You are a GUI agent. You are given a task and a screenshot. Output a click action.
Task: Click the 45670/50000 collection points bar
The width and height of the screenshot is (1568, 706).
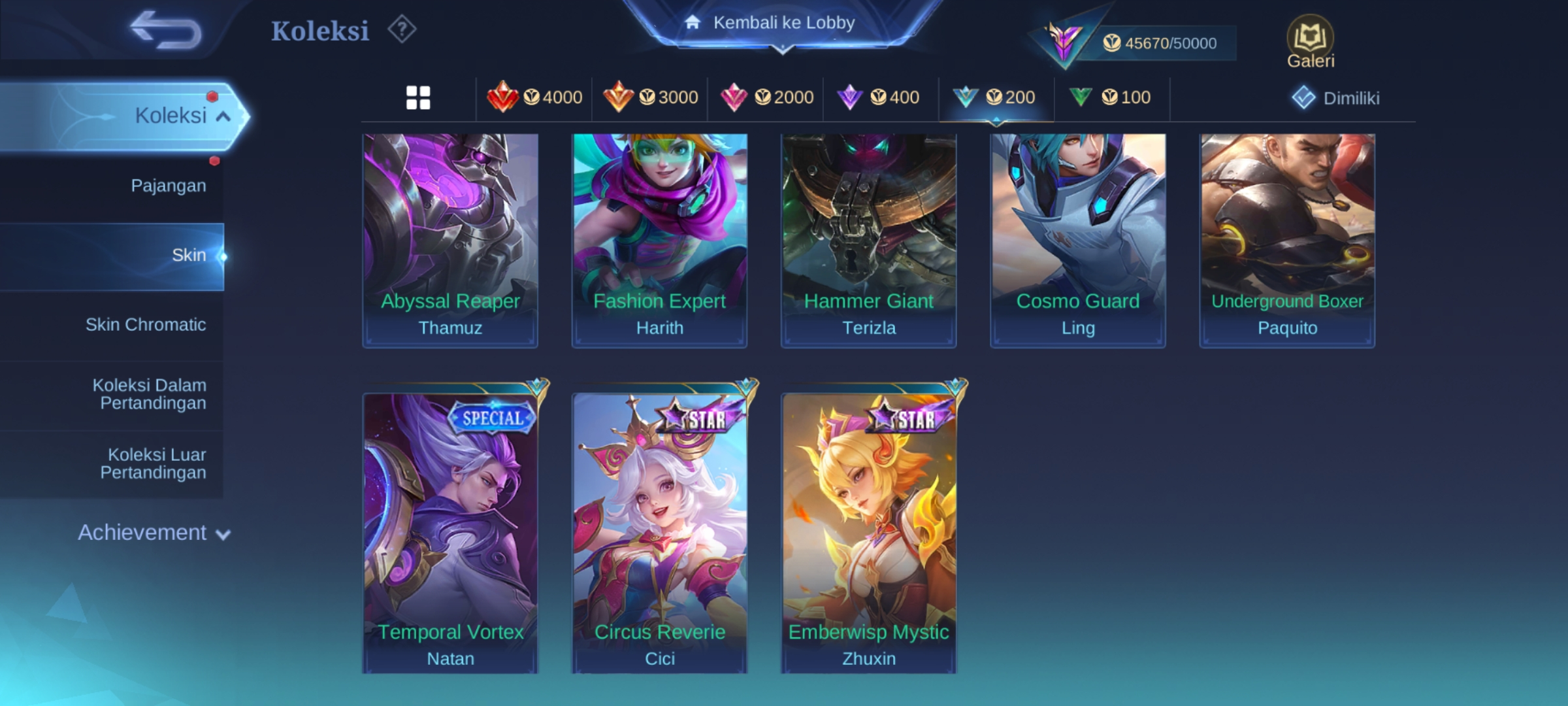1159,43
